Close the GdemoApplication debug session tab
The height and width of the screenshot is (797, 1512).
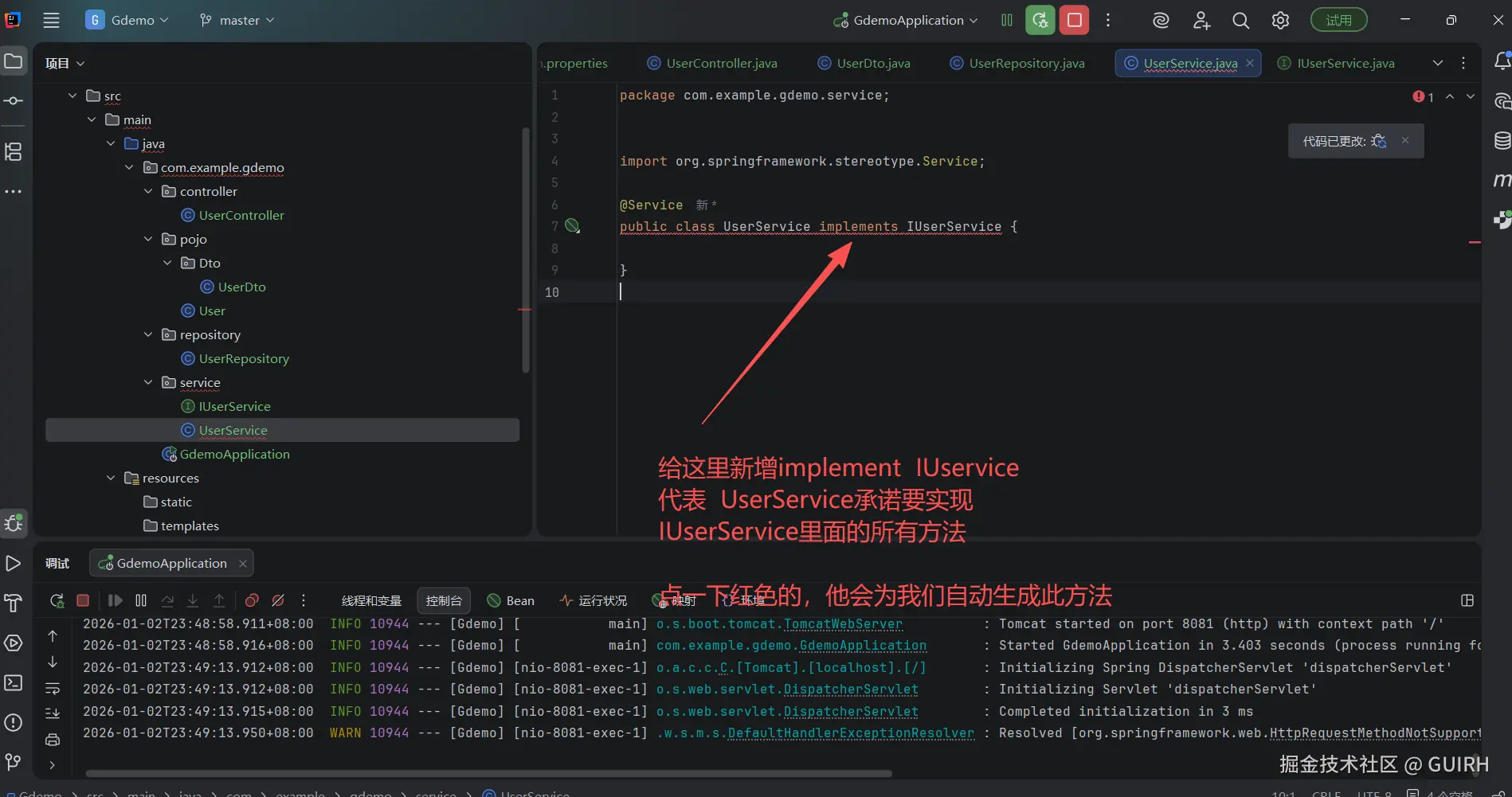click(x=243, y=564)
